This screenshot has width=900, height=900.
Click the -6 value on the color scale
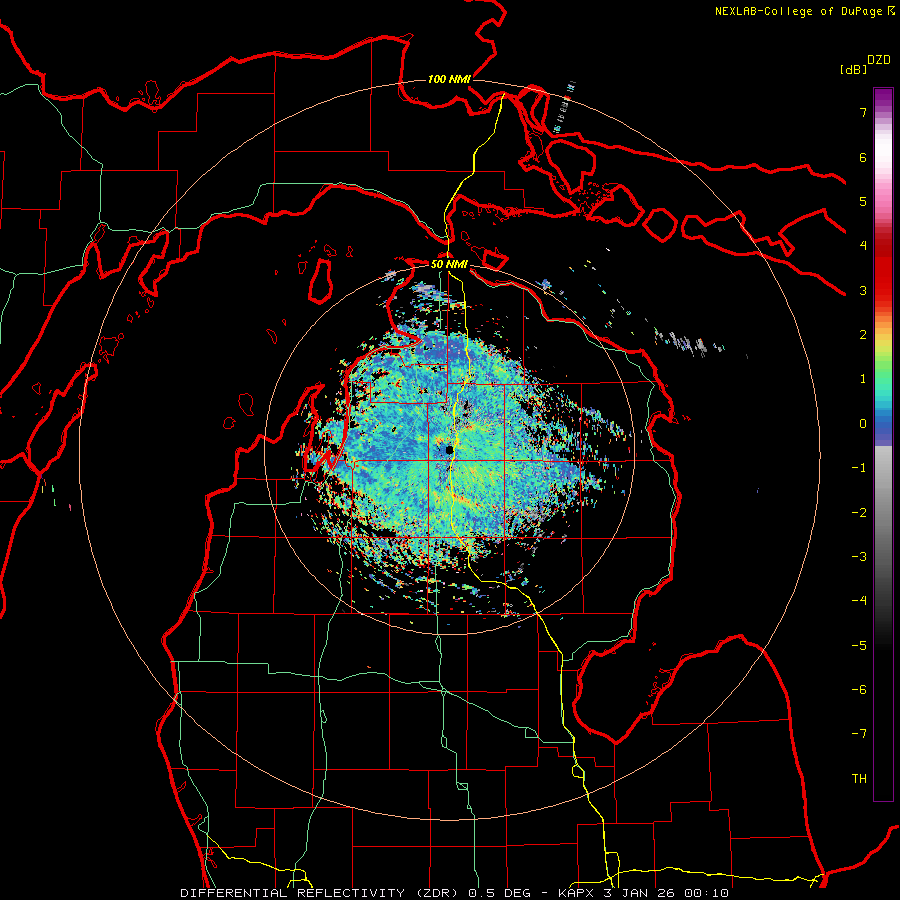[859, 690]
